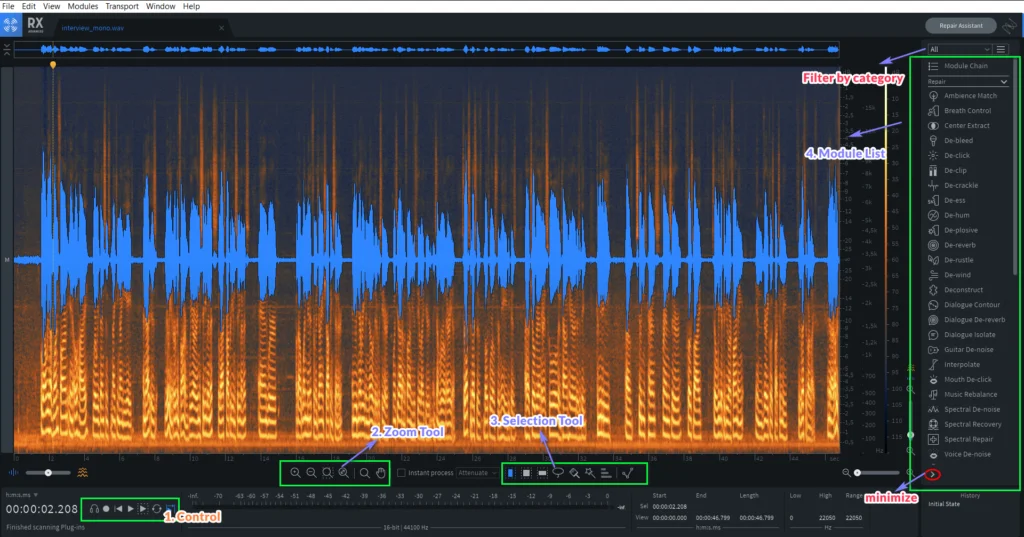Collapse the waveform overview strip
Image resolution: width=1024 pixels, height=537 pixels.
click(7, 49)
